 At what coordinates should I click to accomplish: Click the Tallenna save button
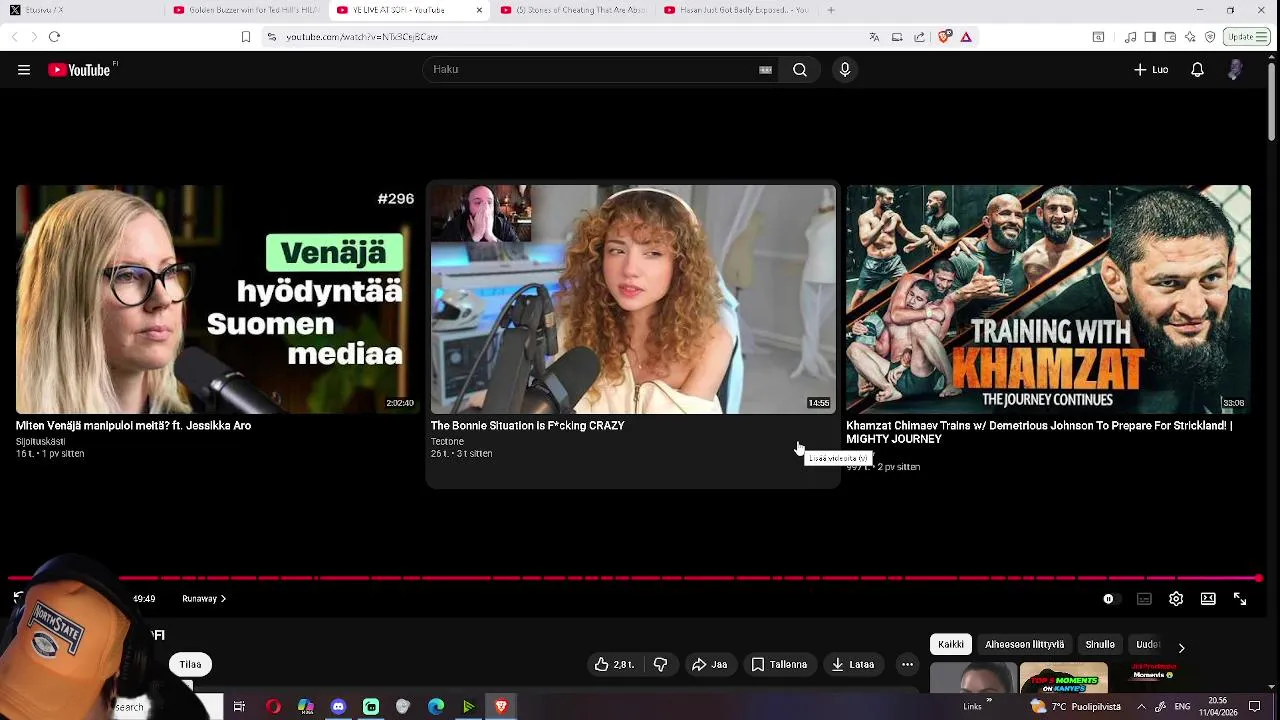pos(779,665)
